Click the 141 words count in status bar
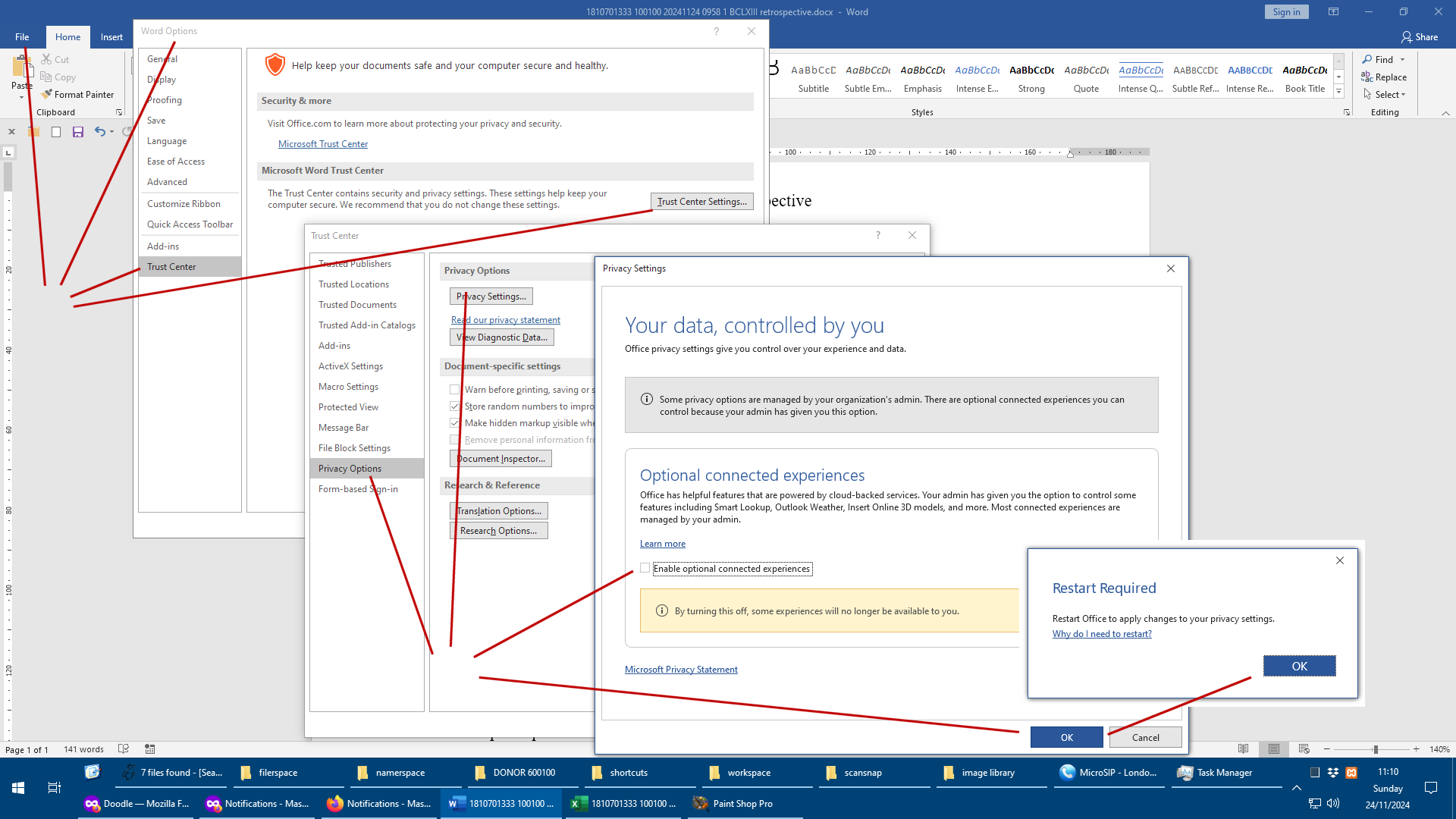This screenshot has height=819, width=1456. point(83,749)
